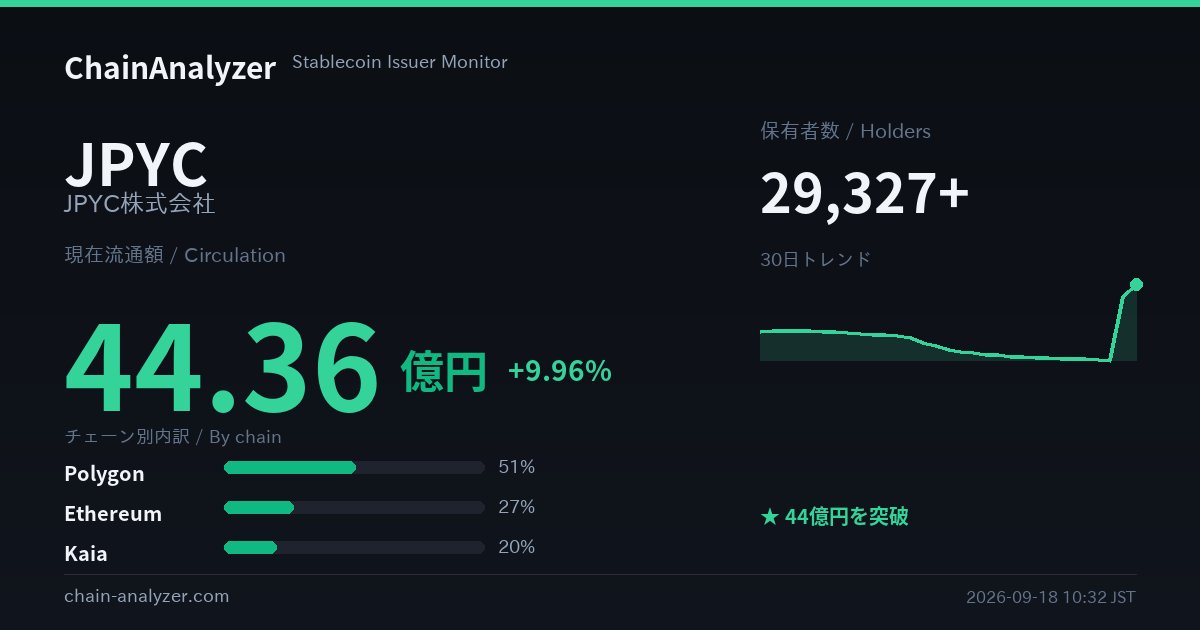
Task: Select the JPYC株式会社 issuer name
Action: (x=139, y=204)
